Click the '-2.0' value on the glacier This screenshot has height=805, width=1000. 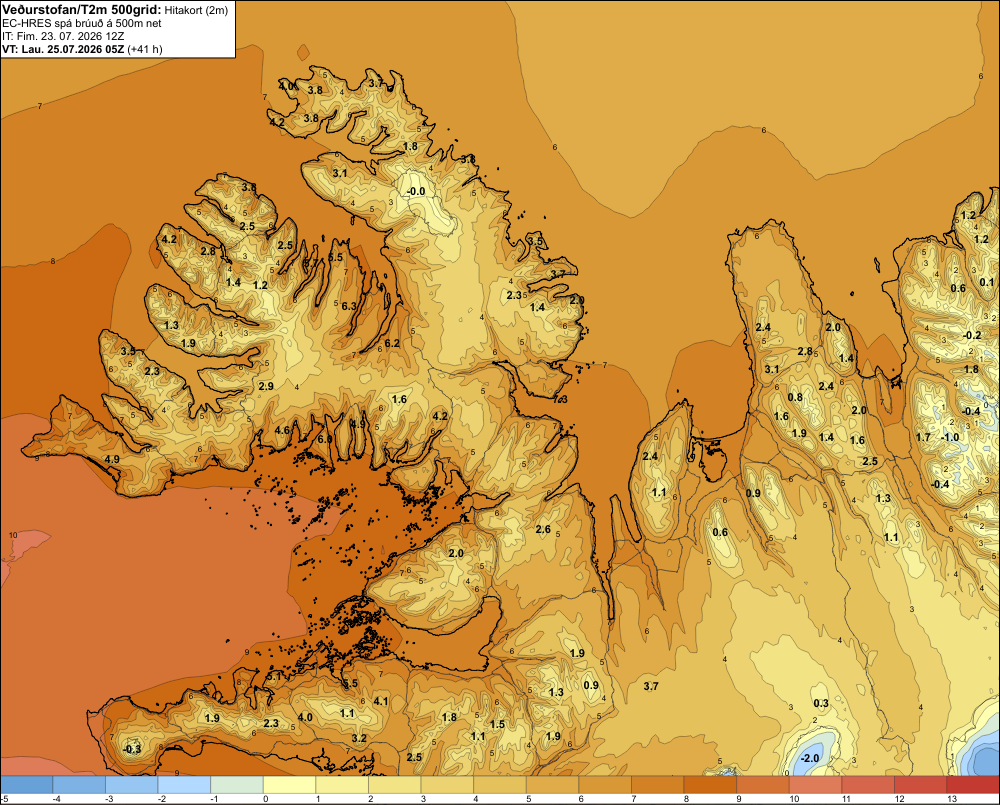pos(809,758)
